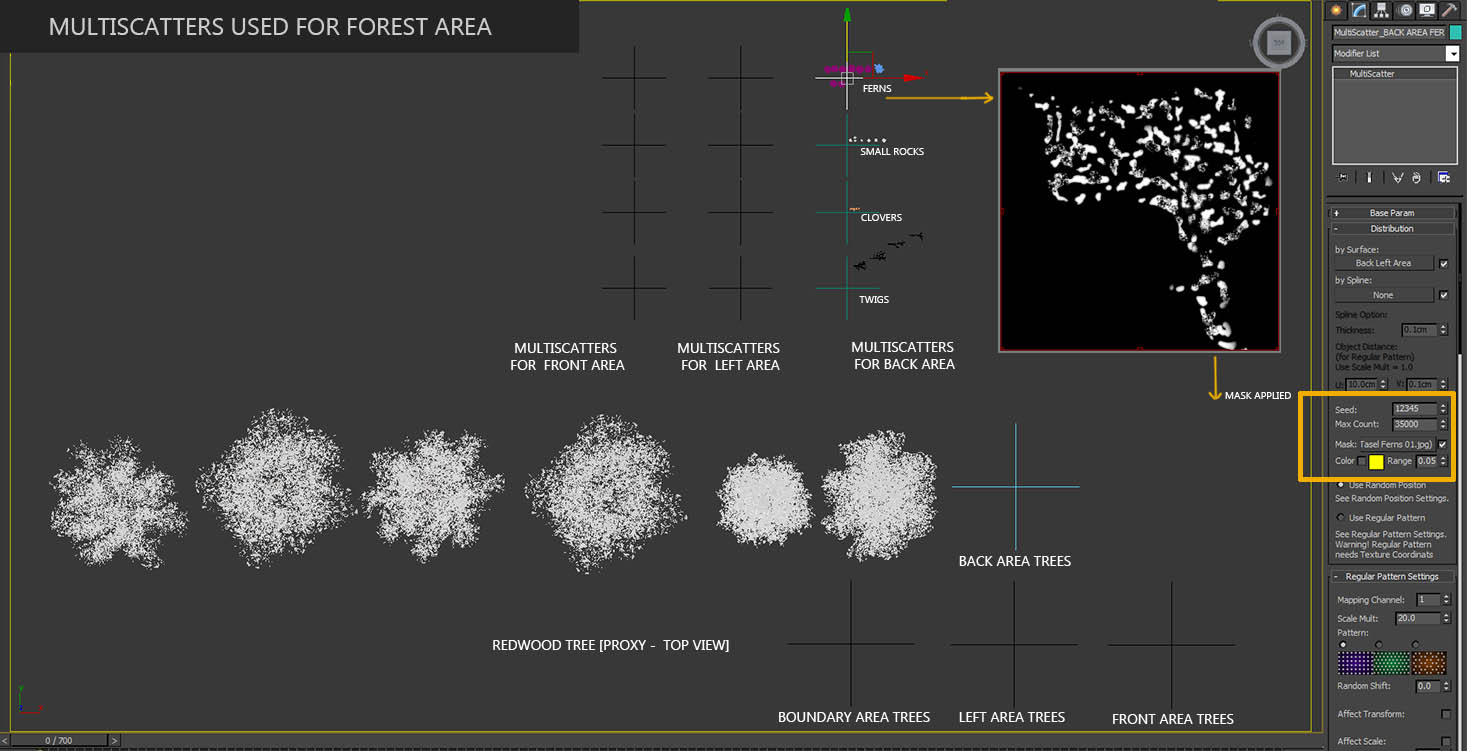Switch to the Modify panel tab

tap(1360, 10)
